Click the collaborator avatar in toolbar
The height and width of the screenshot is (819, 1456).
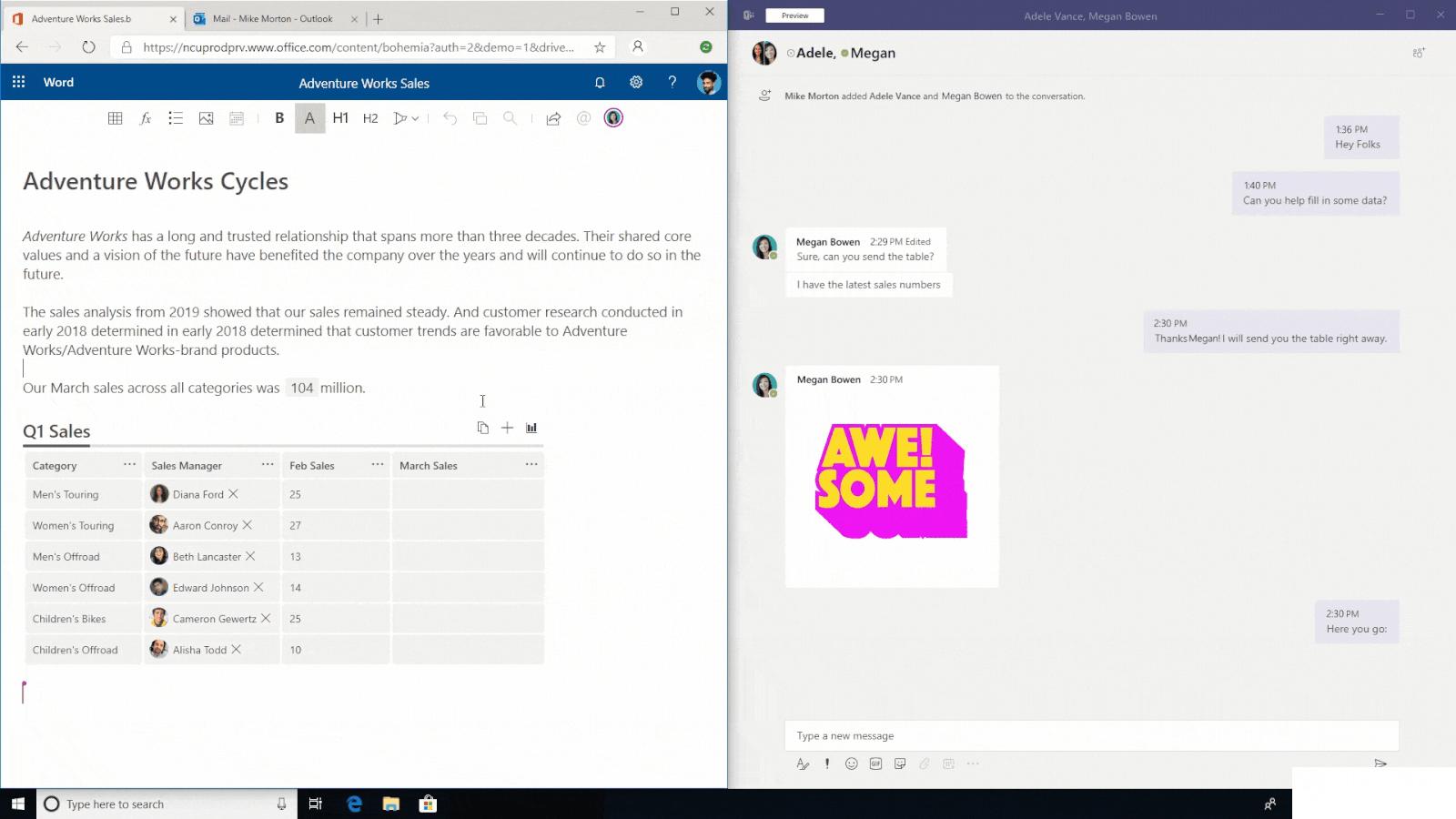(x=613, y=118)
